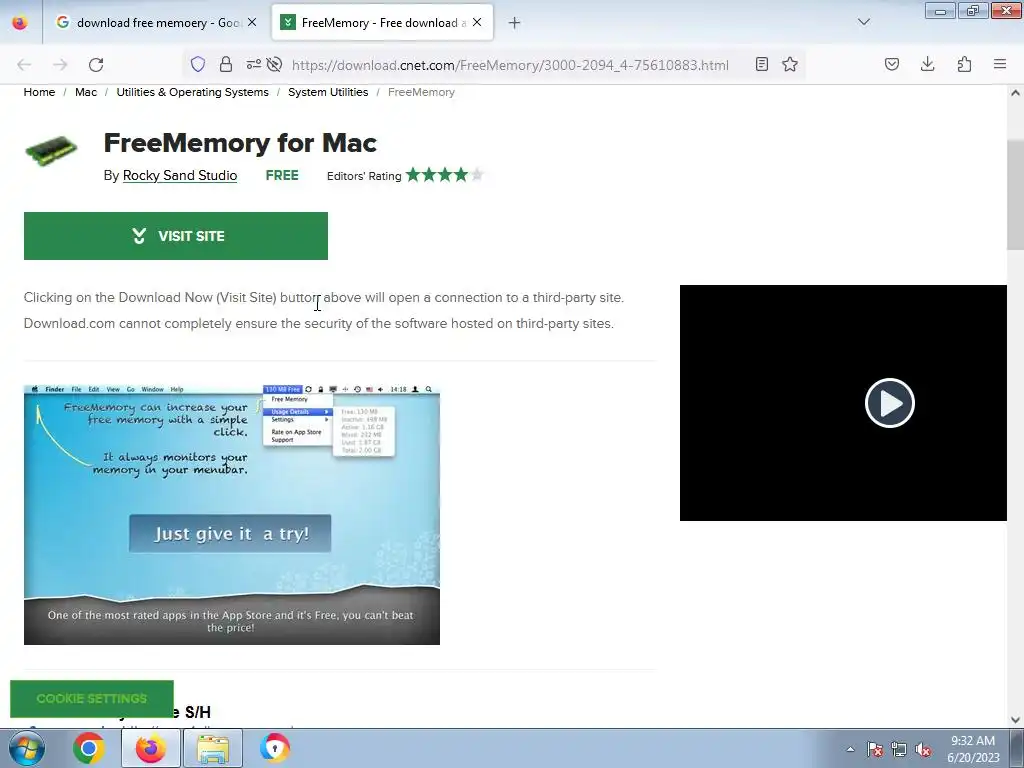Open the taskbar clock showing 9:32 AM

(x=973, y=749)
